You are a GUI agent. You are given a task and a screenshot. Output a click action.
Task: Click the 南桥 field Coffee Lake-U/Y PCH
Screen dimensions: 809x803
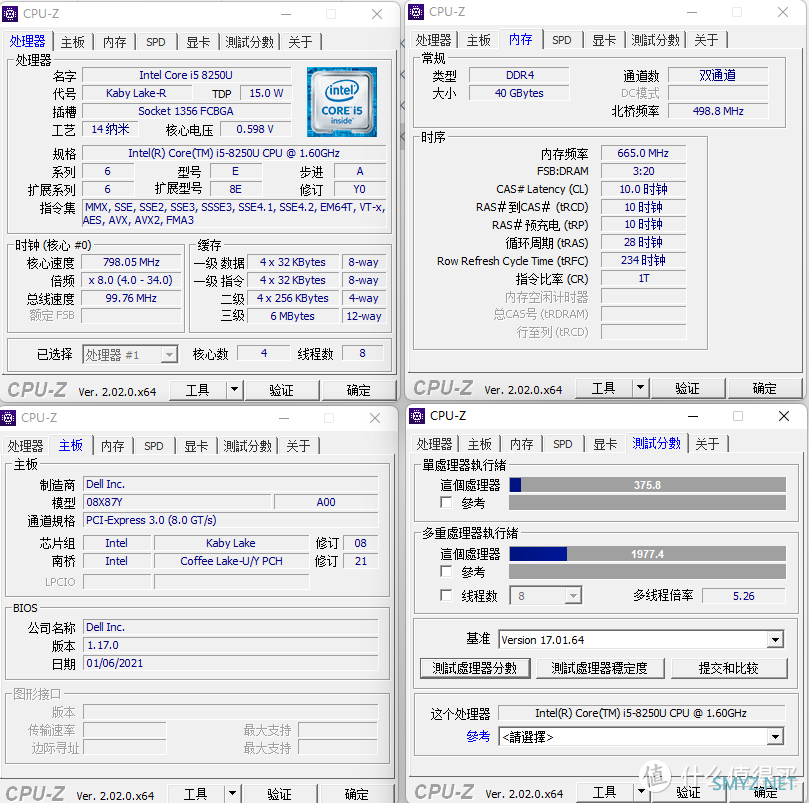231,561
